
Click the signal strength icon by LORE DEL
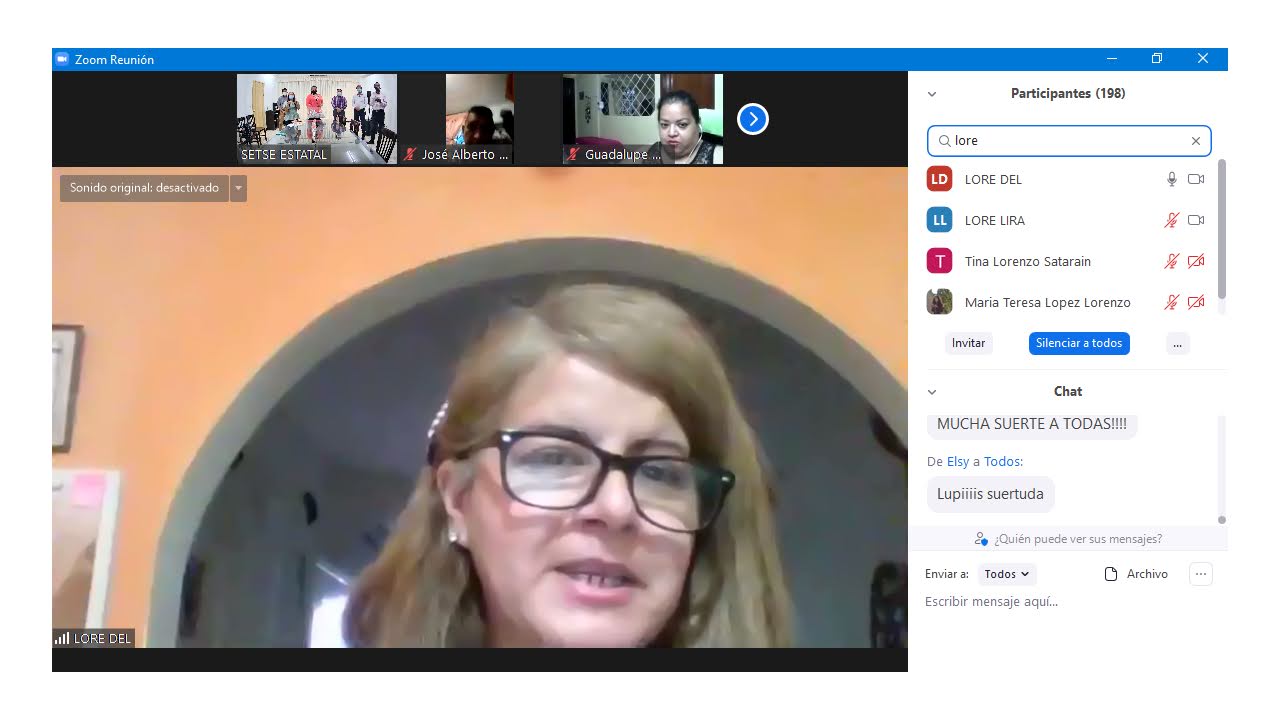(62, 638)
